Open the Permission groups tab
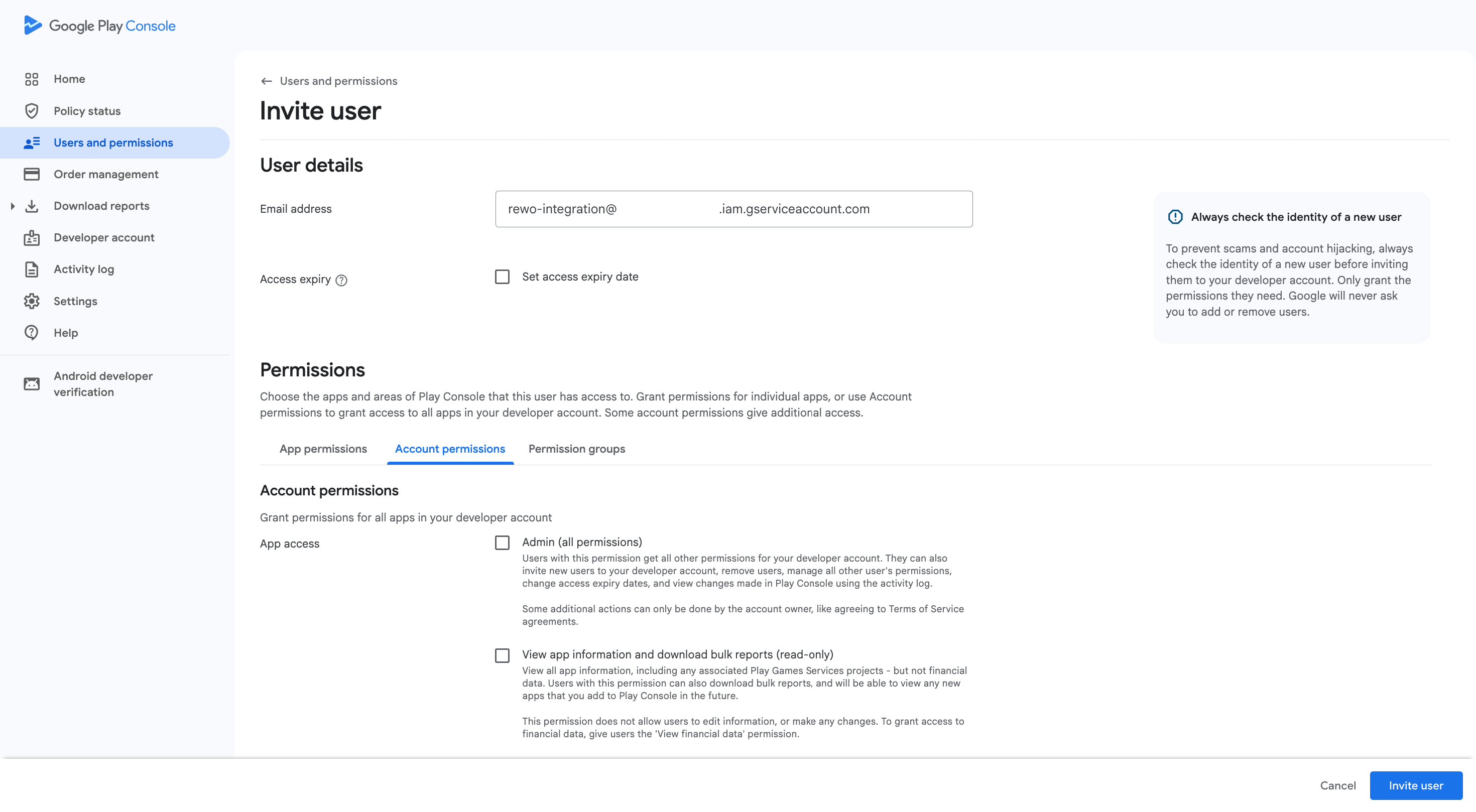1476x812 pixels. [576, 449]
